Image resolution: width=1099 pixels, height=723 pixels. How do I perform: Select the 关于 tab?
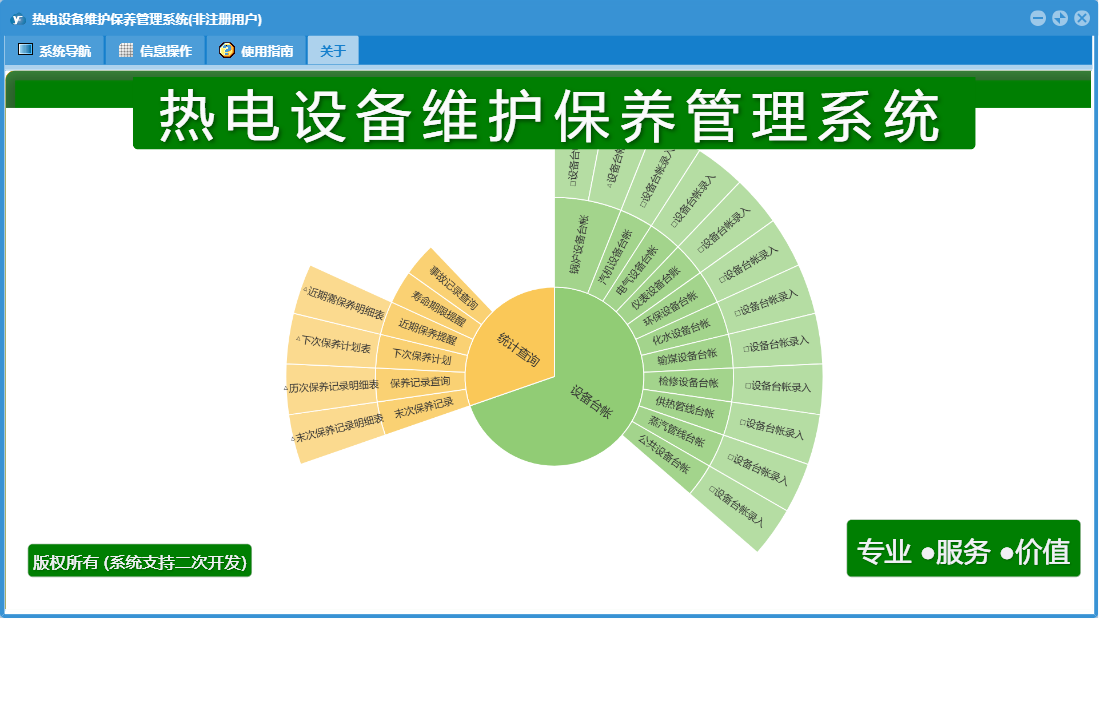(333, 50)
